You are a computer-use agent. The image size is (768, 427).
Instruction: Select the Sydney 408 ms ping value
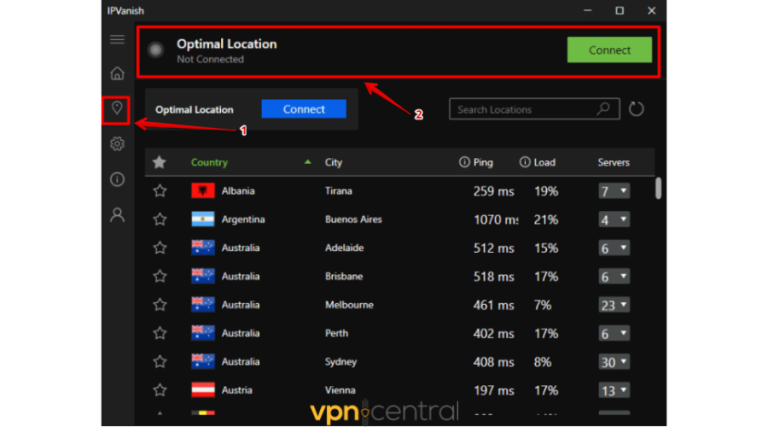pos(493,362)
